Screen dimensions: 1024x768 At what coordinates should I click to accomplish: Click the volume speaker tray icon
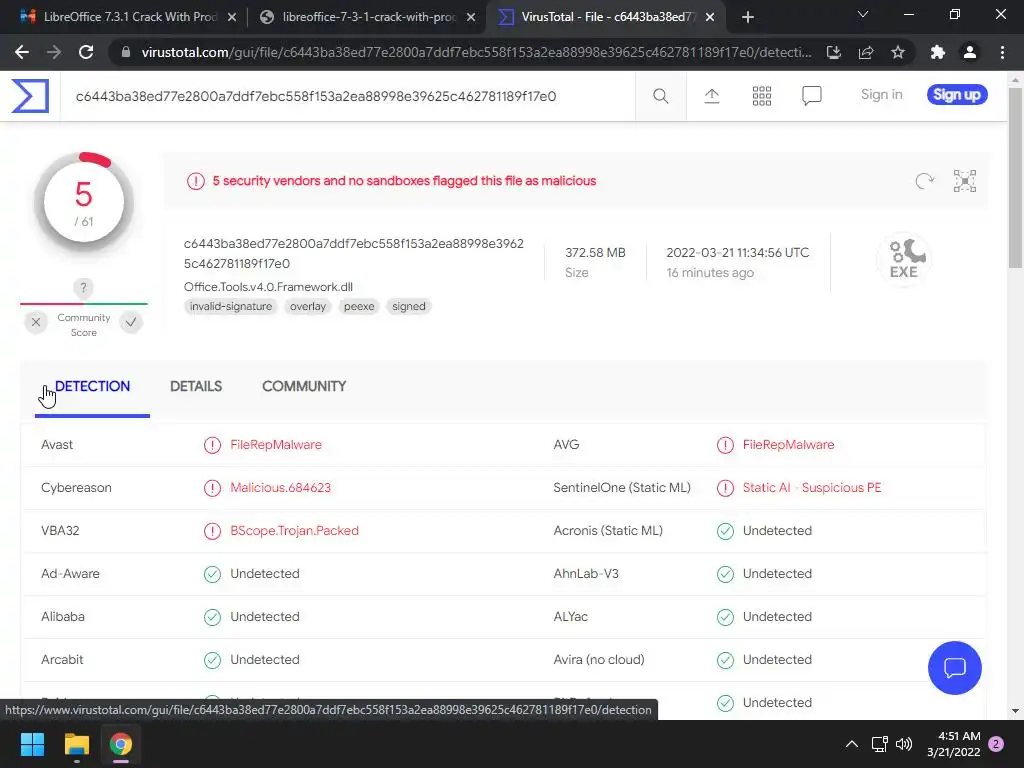(x=904, y=744)
